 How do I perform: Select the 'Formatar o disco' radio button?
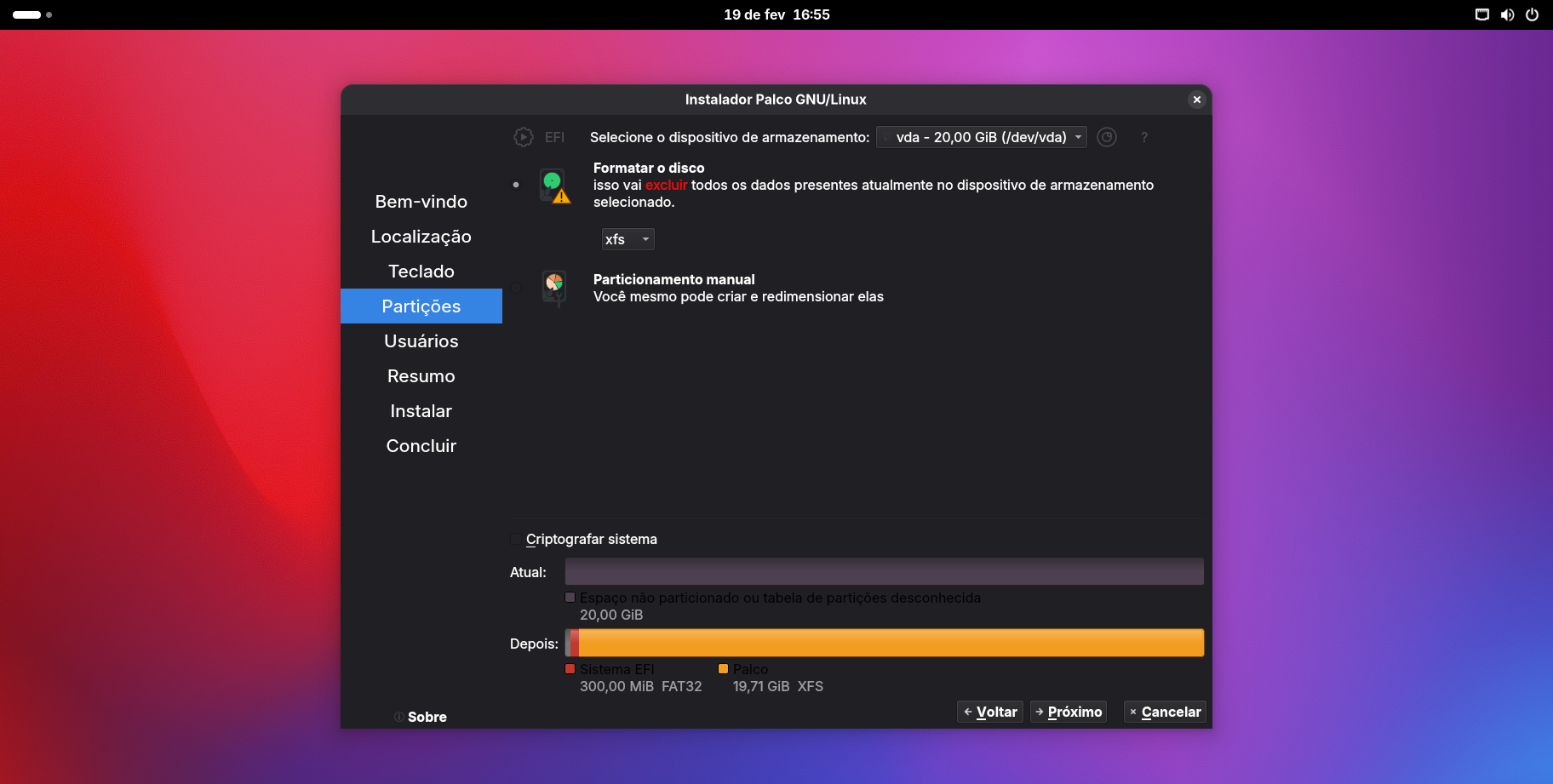(x=516, y=185)
